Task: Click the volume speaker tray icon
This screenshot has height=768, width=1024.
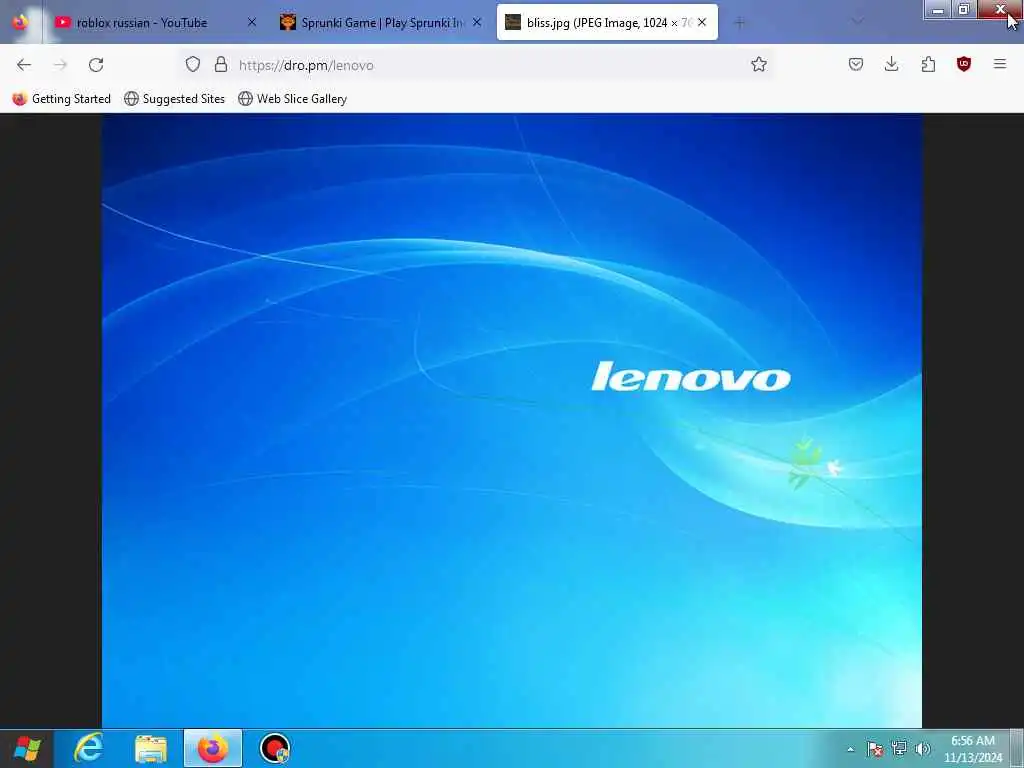Action: [923, 749]
